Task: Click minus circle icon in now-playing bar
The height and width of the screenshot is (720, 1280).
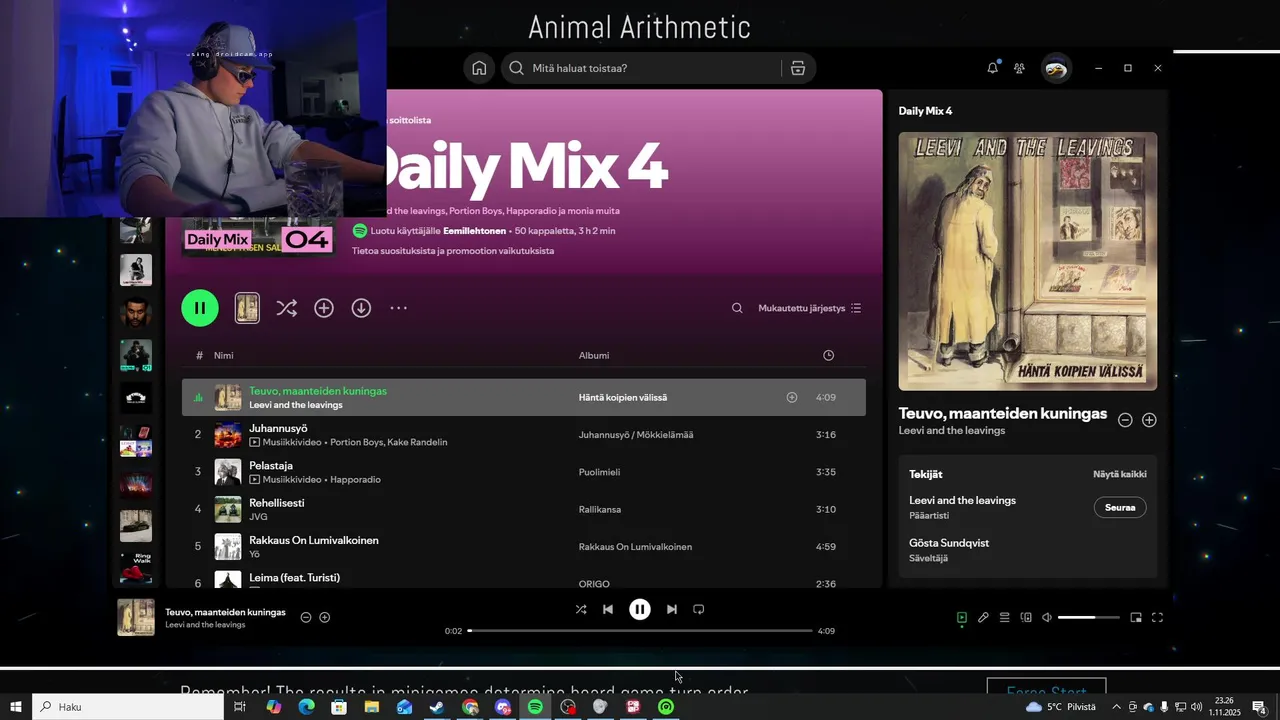Action: (x=306, y=617)
